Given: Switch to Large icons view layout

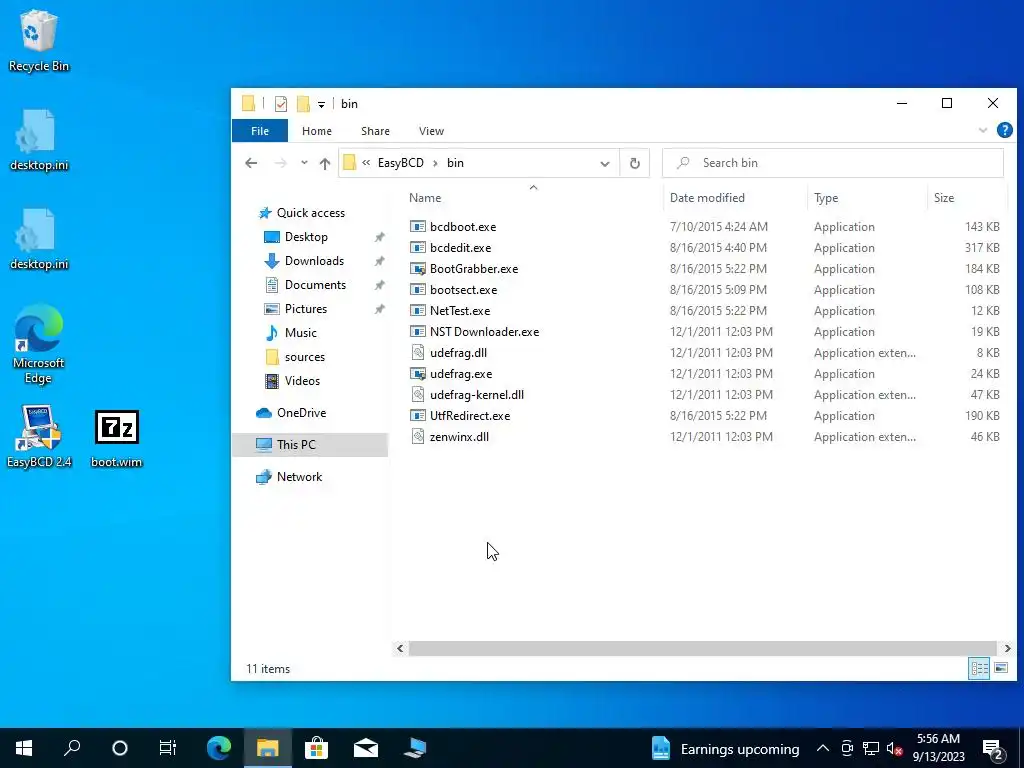Looking at the screenshot, I should pos(1000,668).
